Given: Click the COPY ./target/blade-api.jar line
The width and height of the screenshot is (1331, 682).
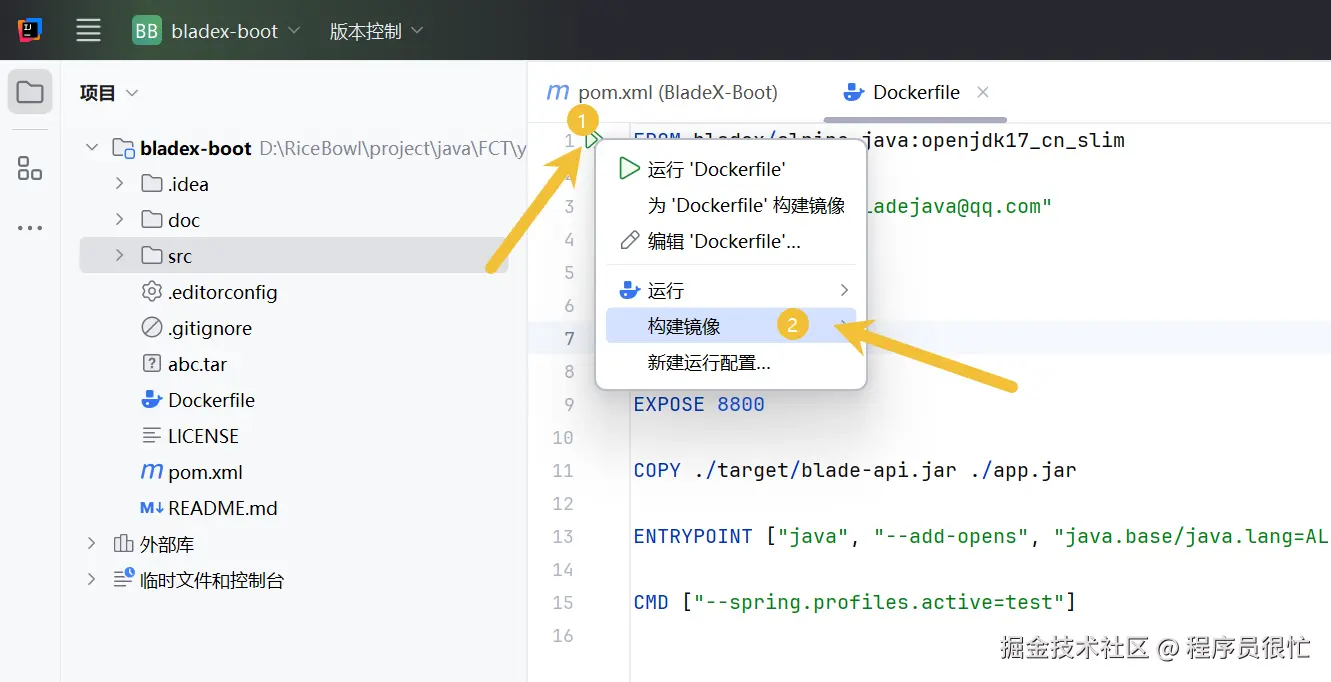Looking at the screenshot, I should pos(855,470).
